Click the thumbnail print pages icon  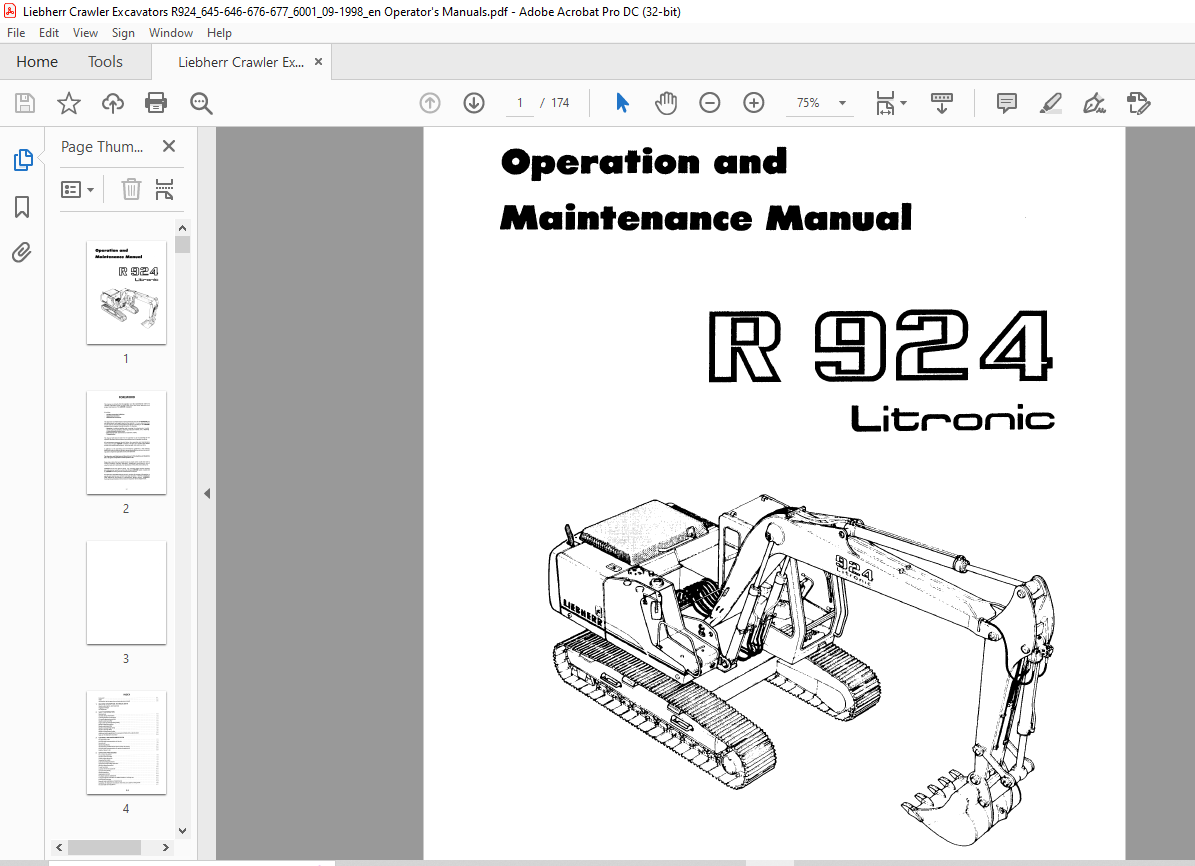(164, 189)
